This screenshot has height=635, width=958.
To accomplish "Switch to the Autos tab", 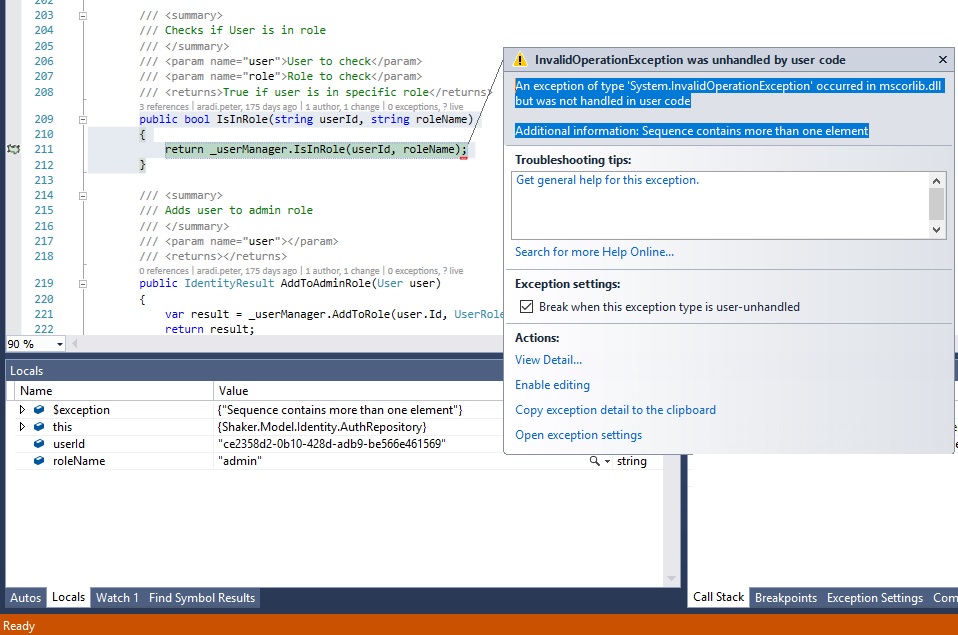I will point(26,598).
